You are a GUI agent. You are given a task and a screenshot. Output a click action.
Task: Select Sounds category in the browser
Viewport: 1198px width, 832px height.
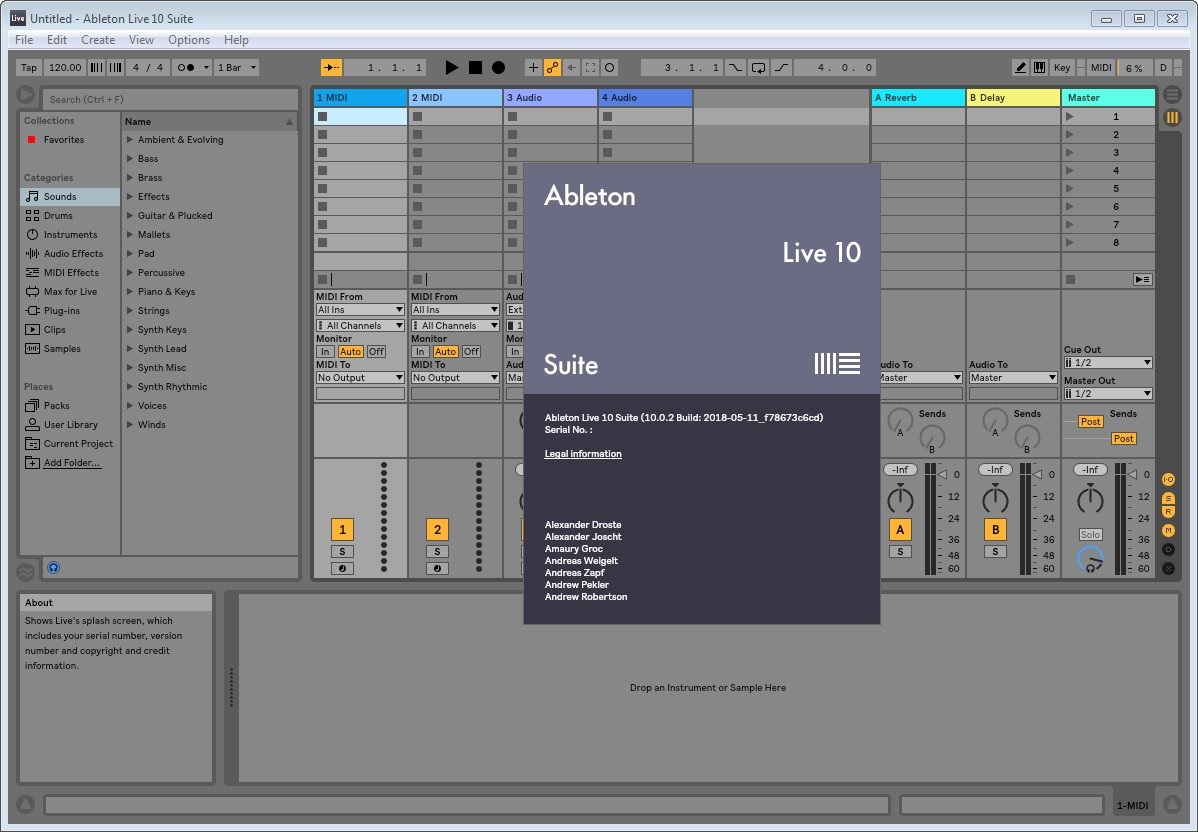70,196
